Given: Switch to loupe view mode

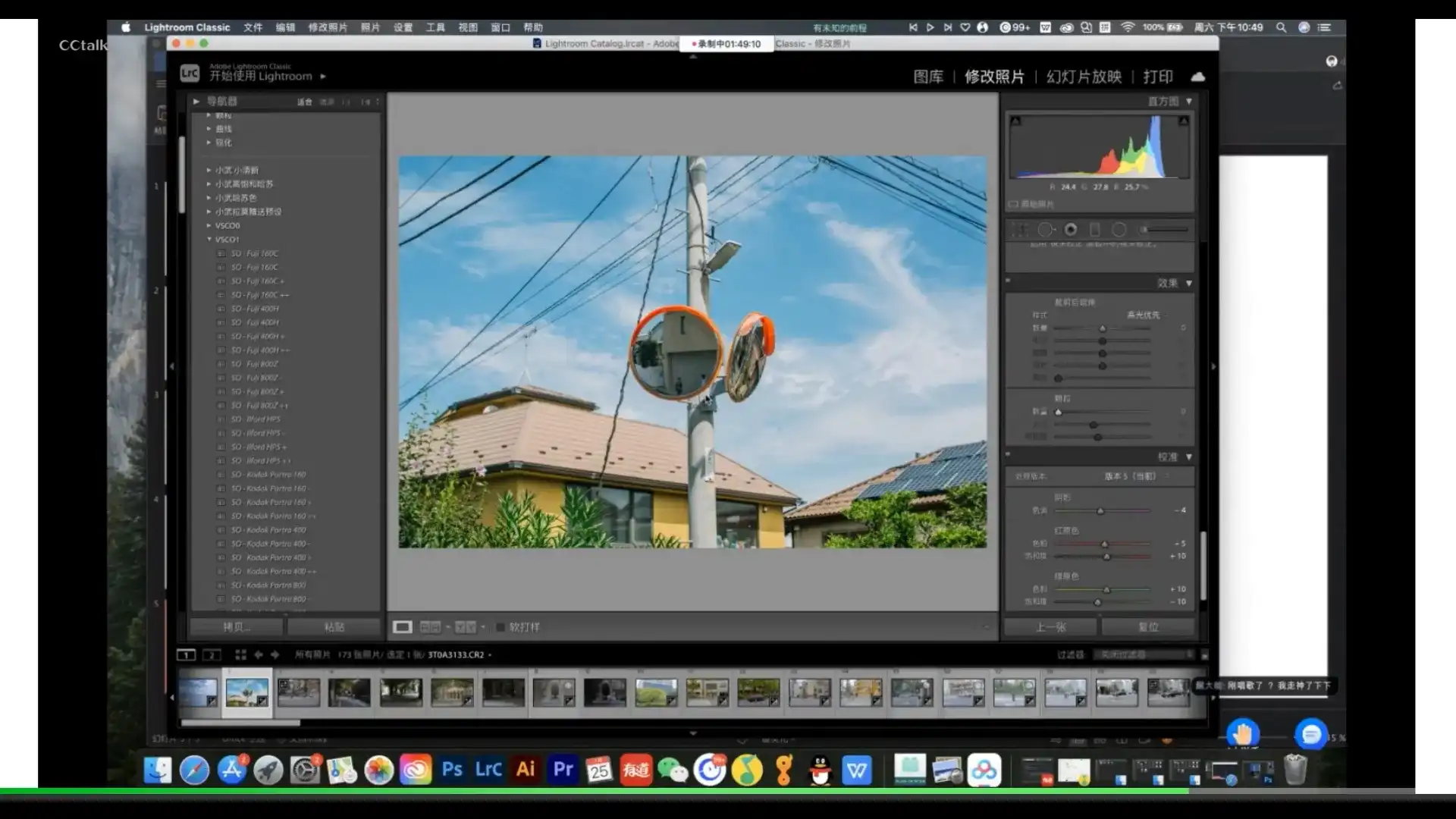Looking at the screenshot, I should [x=402, y=627].
